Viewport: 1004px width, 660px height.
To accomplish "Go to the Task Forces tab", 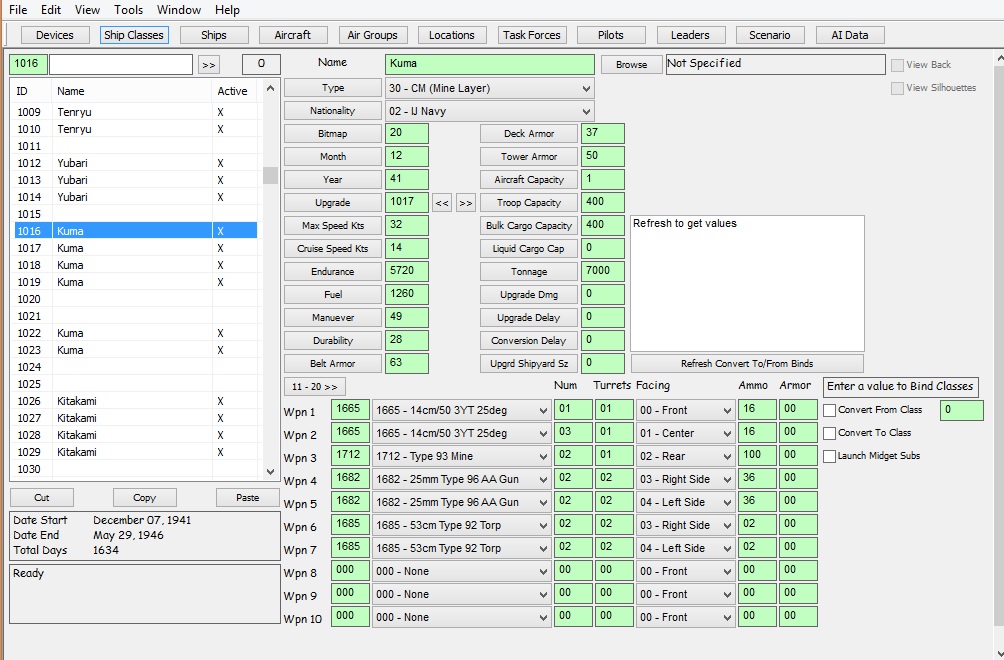I will point(531,35).
